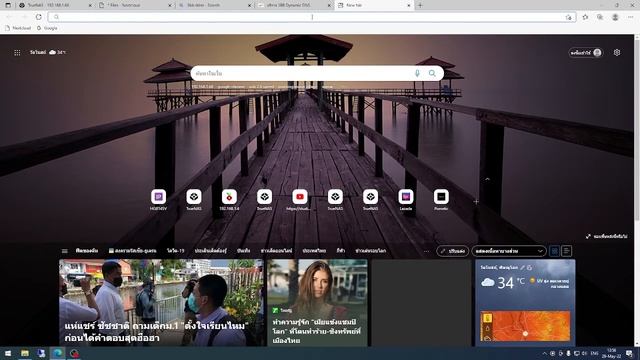
Task: Click the taskbar clock and date
Action: point(611,353)
